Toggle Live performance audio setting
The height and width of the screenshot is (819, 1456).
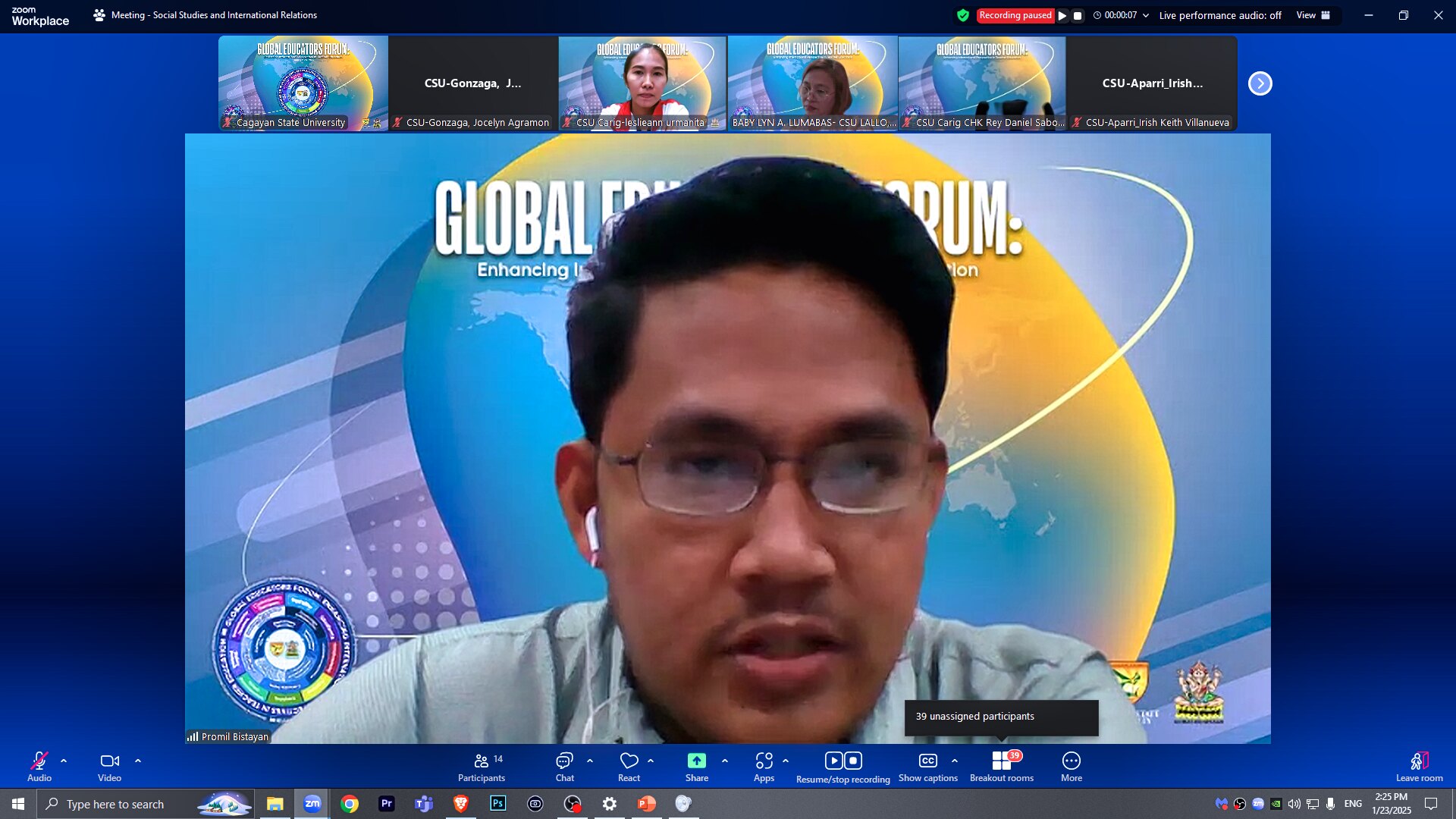coord(1220,15)
